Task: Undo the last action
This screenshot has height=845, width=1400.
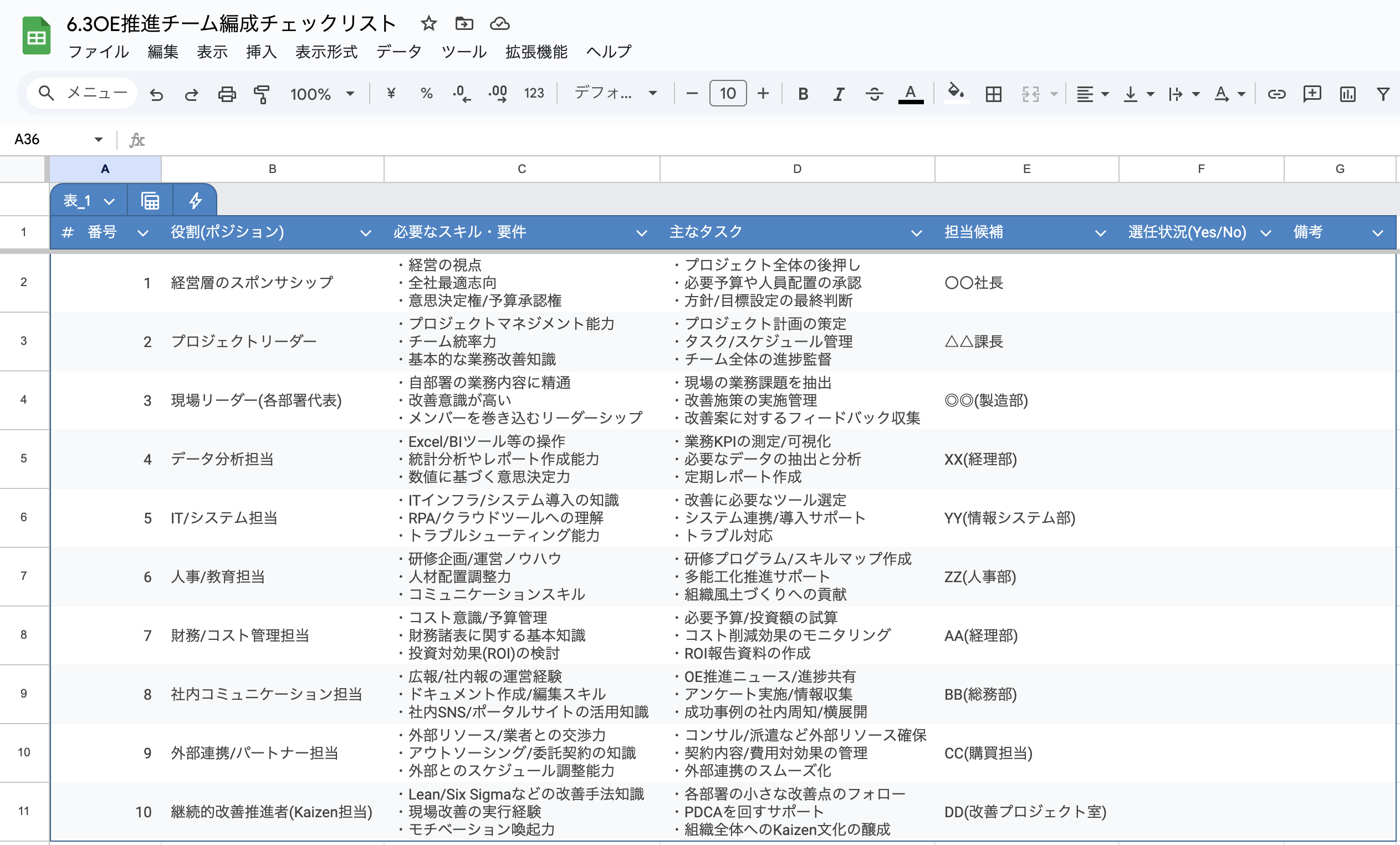Action: pyautogui.click(x=157, y=94)
